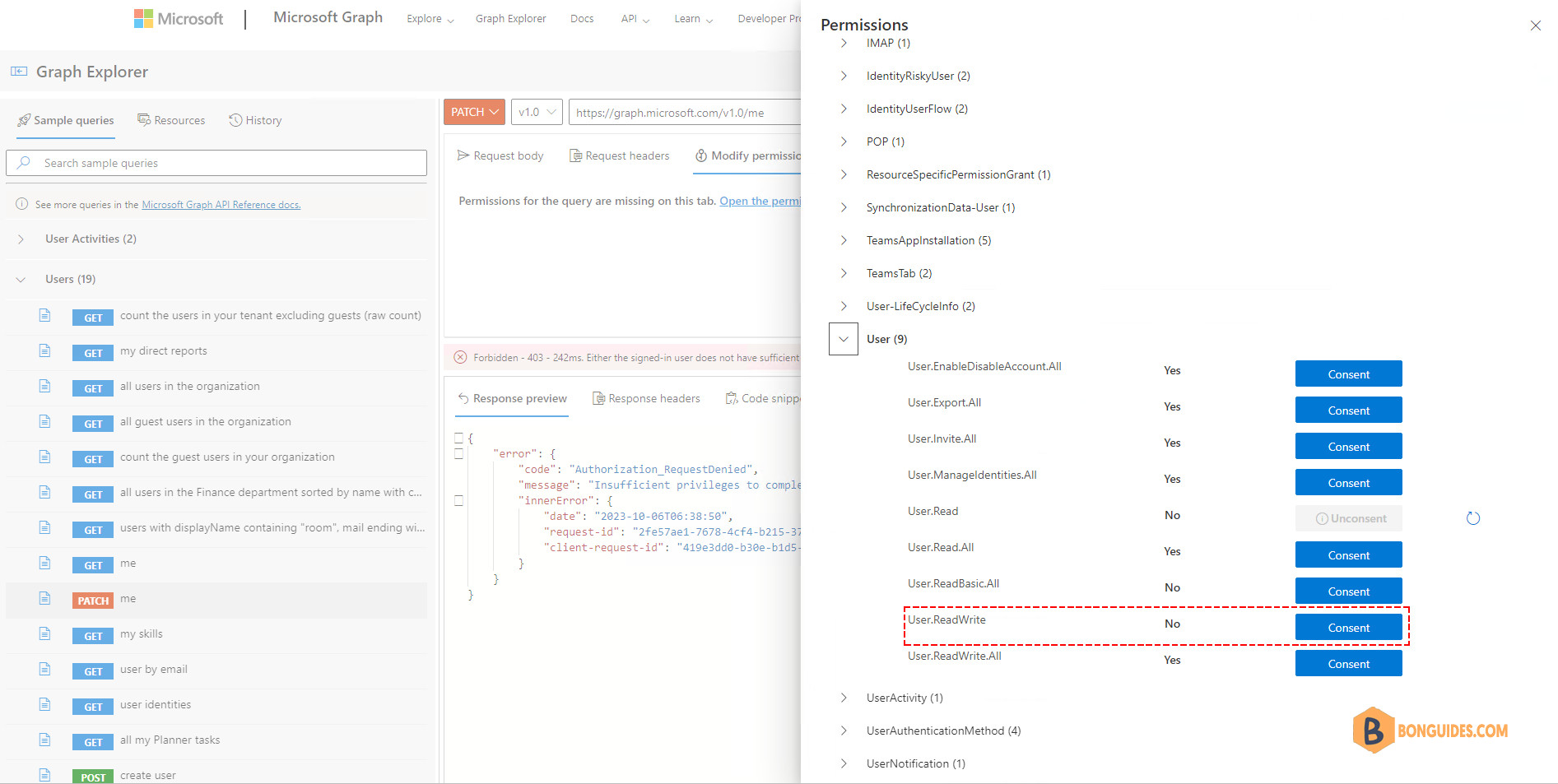Open the v1.0 version dropdown
Viewport: 1558px width, 784px height.
[537, 112]
